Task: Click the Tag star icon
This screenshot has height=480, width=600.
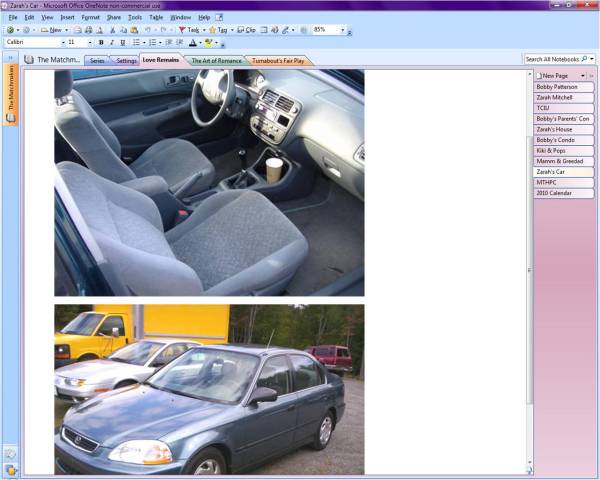Action: [213, 30]
